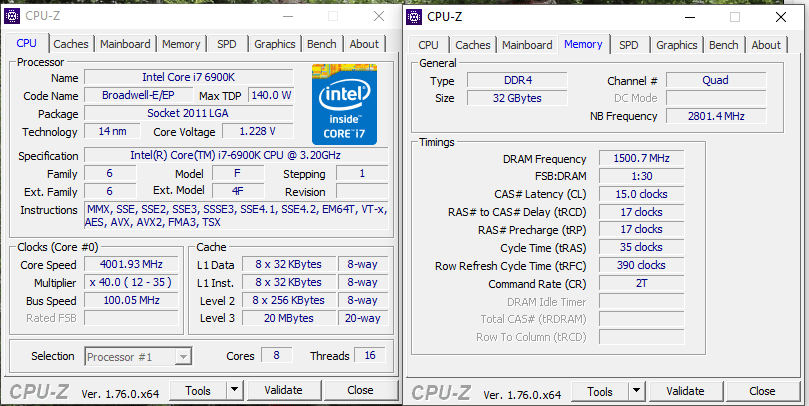
Task: Click the Tools button in the Memory window
Action: [x=600, y=392]
